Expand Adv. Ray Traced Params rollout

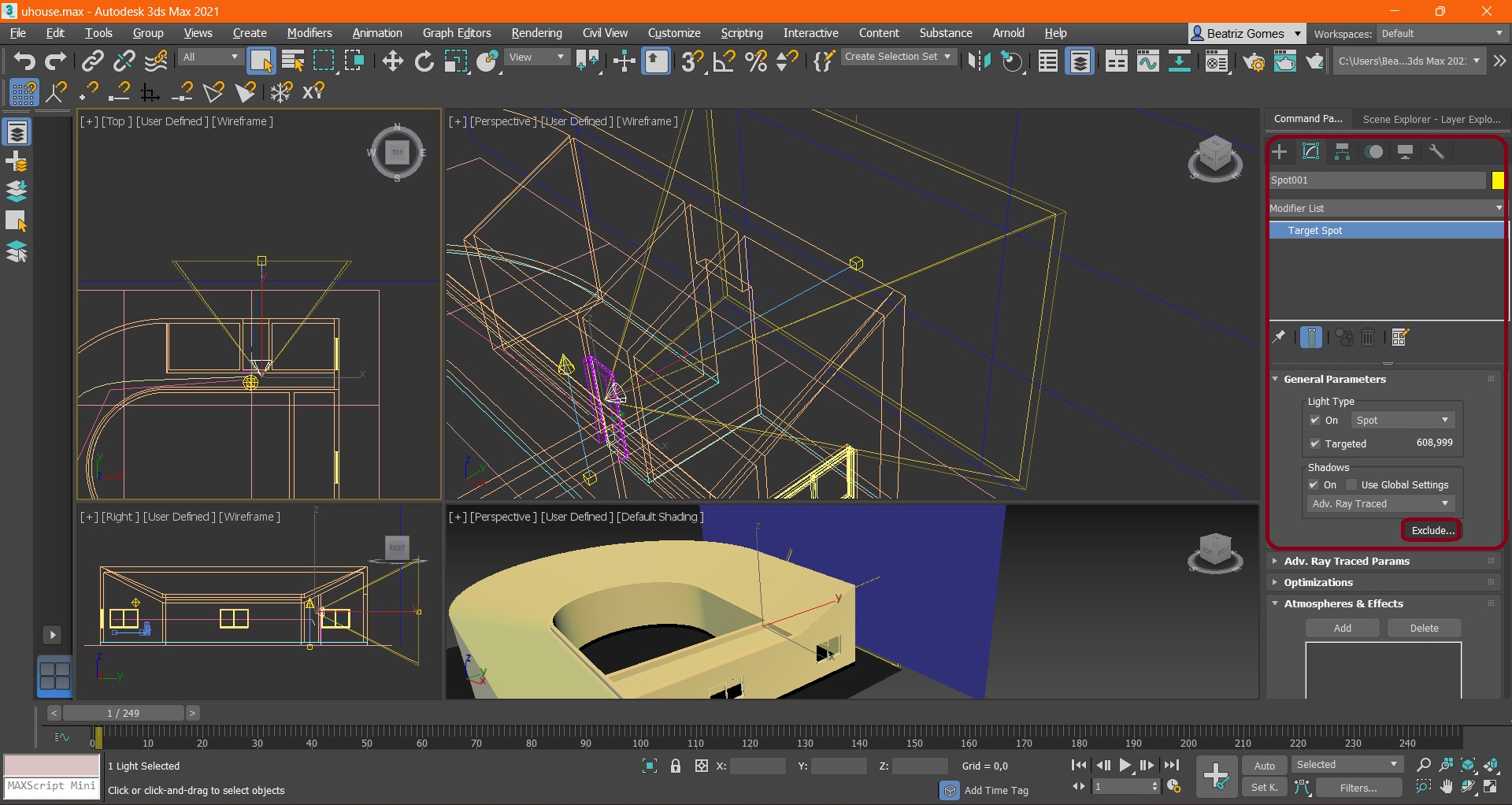1347,562
